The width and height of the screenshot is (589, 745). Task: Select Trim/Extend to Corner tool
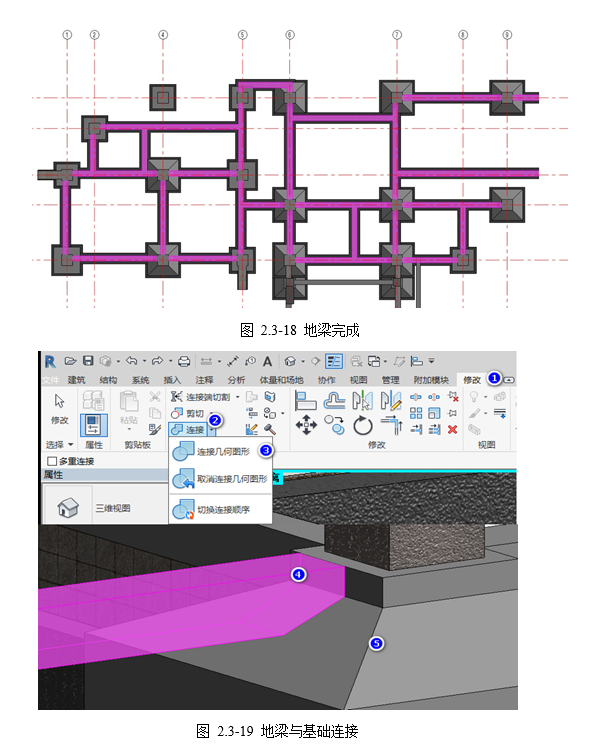[391, 425]
